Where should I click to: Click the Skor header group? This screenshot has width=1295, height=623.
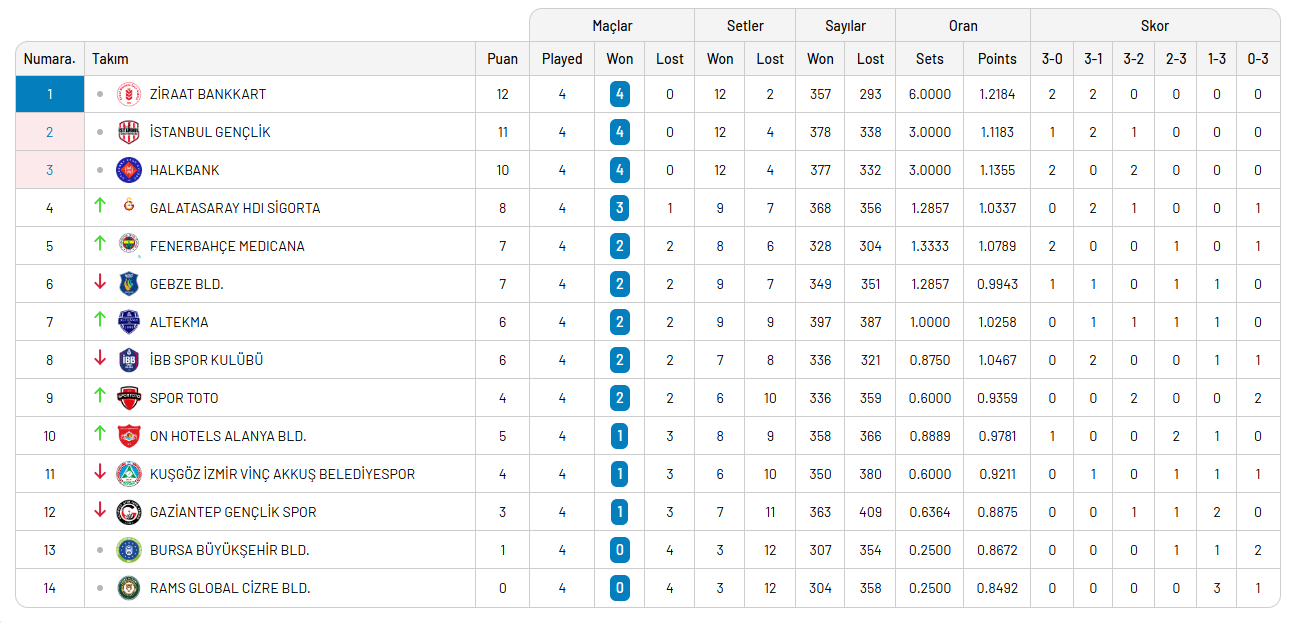tap(1154, 26)
